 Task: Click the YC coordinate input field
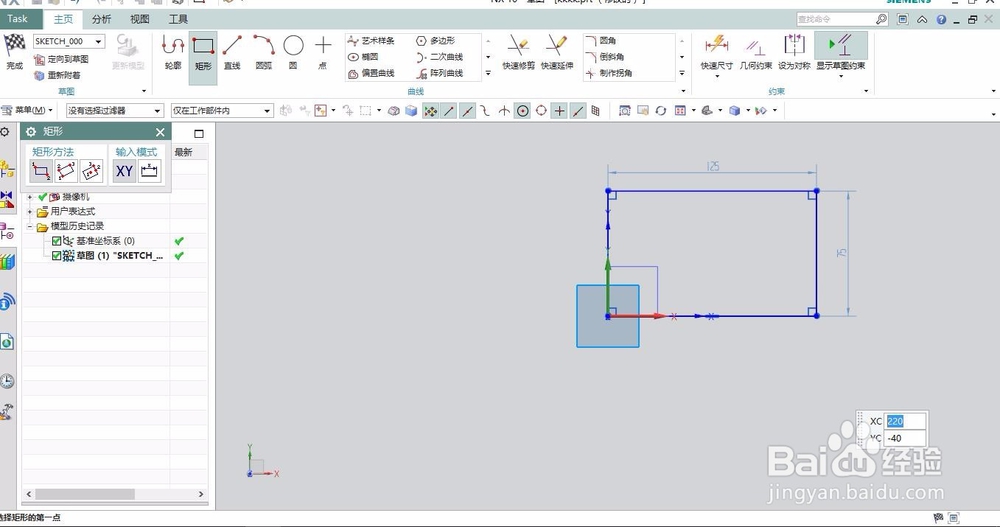[x=905, y=438]
